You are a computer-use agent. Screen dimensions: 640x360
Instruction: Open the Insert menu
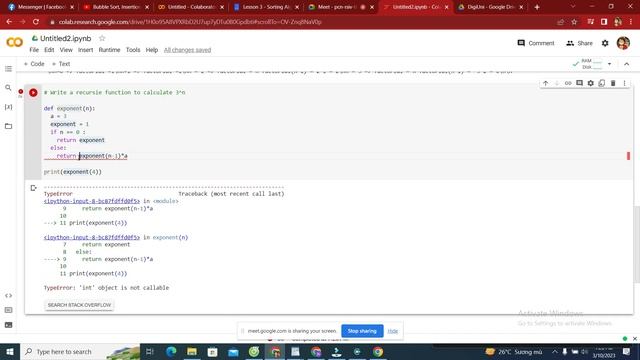point(85,50)
